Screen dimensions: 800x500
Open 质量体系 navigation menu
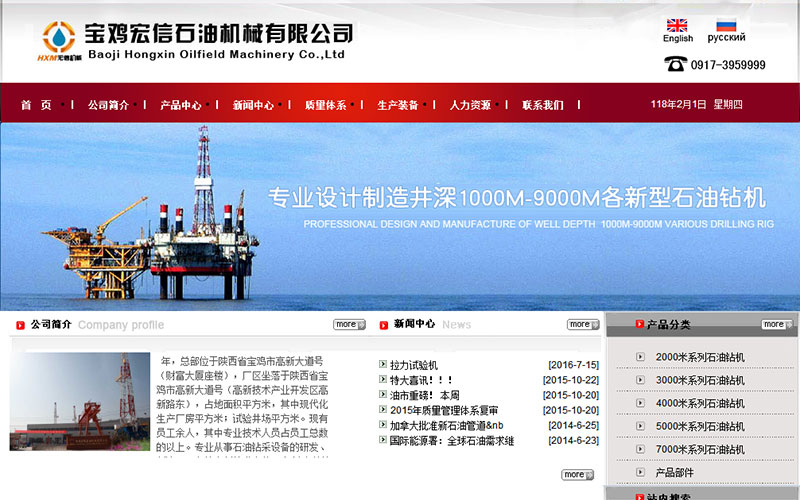point(326,105)
